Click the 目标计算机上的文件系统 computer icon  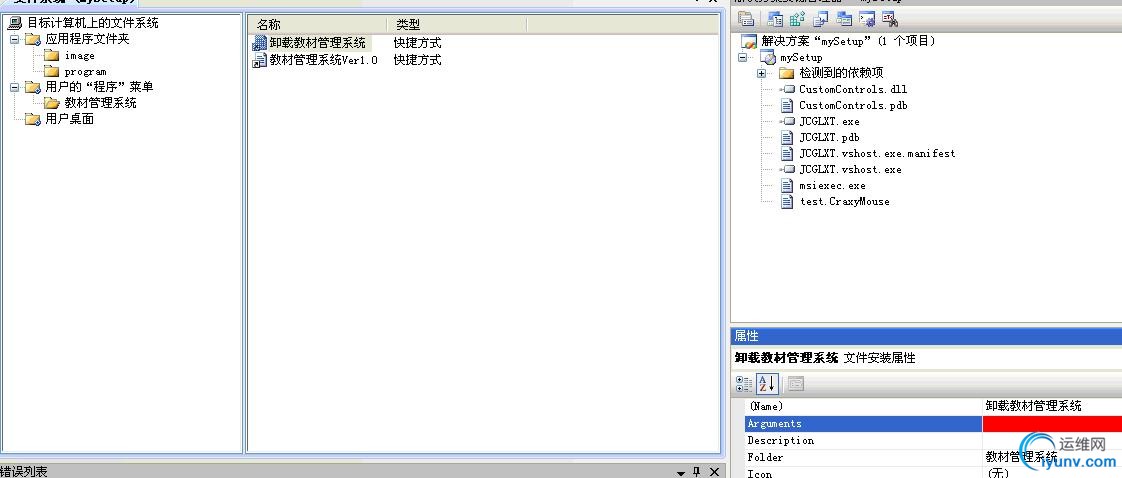tap(14, 23)
